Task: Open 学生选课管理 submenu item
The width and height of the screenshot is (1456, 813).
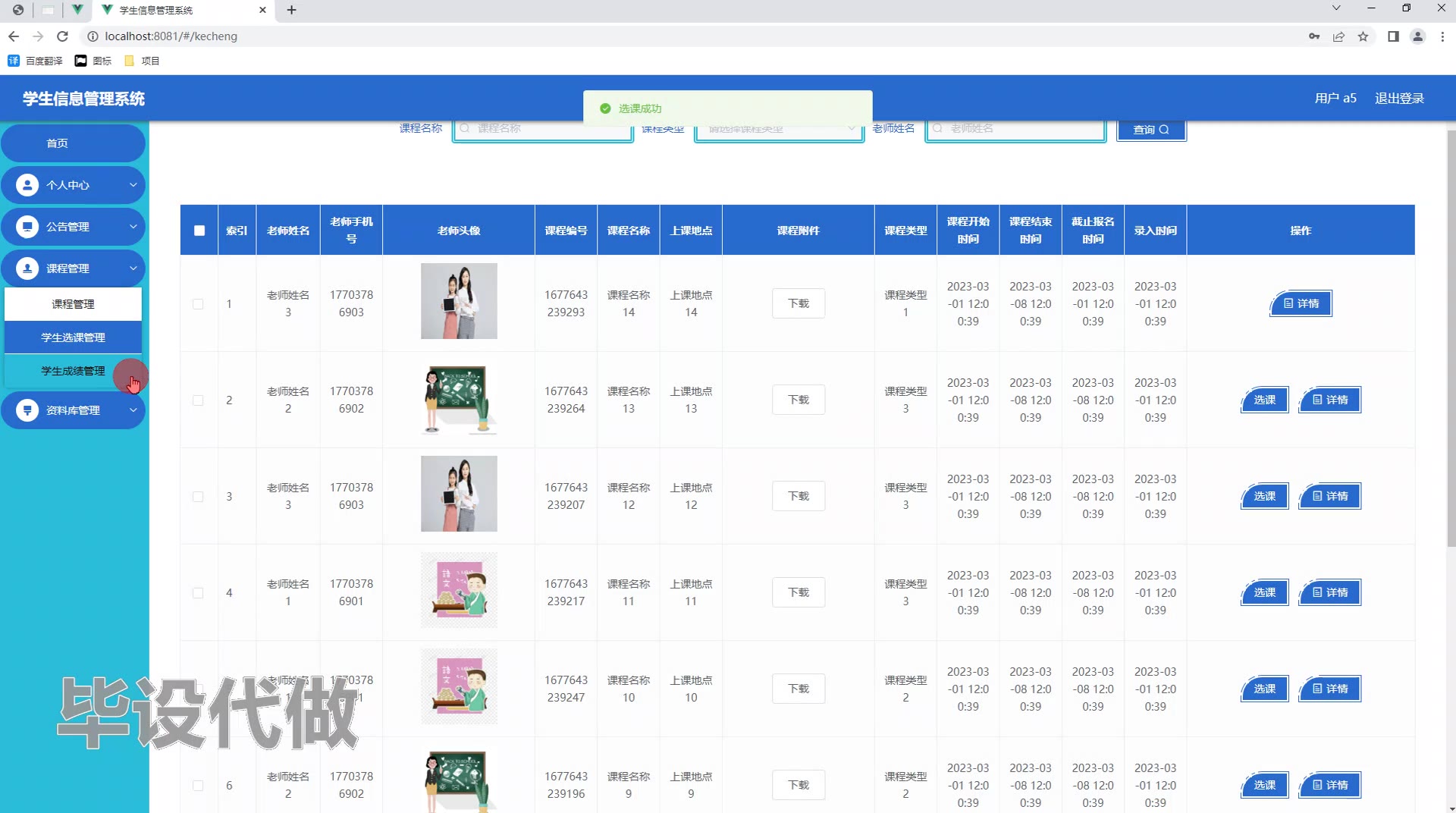Action: [73, 337]
